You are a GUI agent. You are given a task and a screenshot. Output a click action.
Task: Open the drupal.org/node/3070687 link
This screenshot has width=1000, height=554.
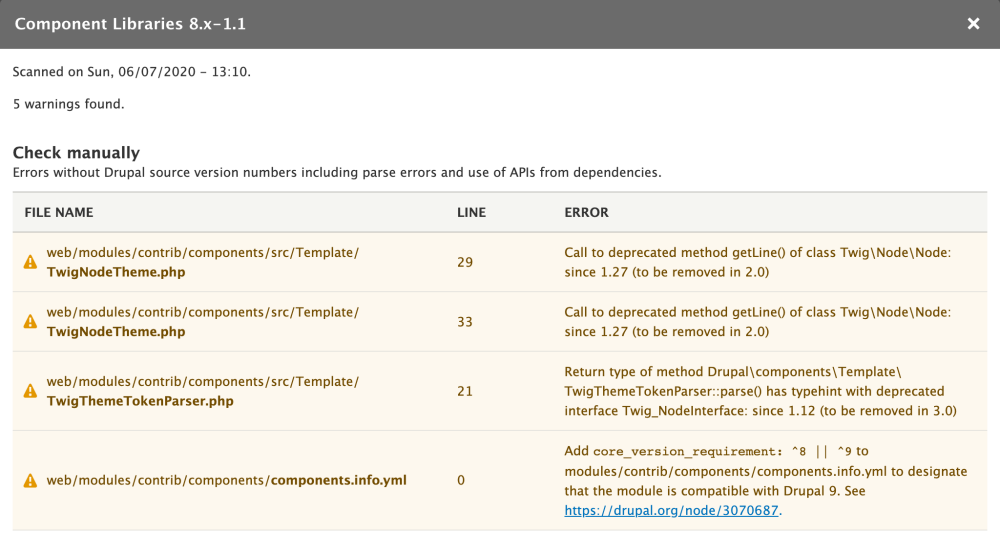click(x=671, y=511)
